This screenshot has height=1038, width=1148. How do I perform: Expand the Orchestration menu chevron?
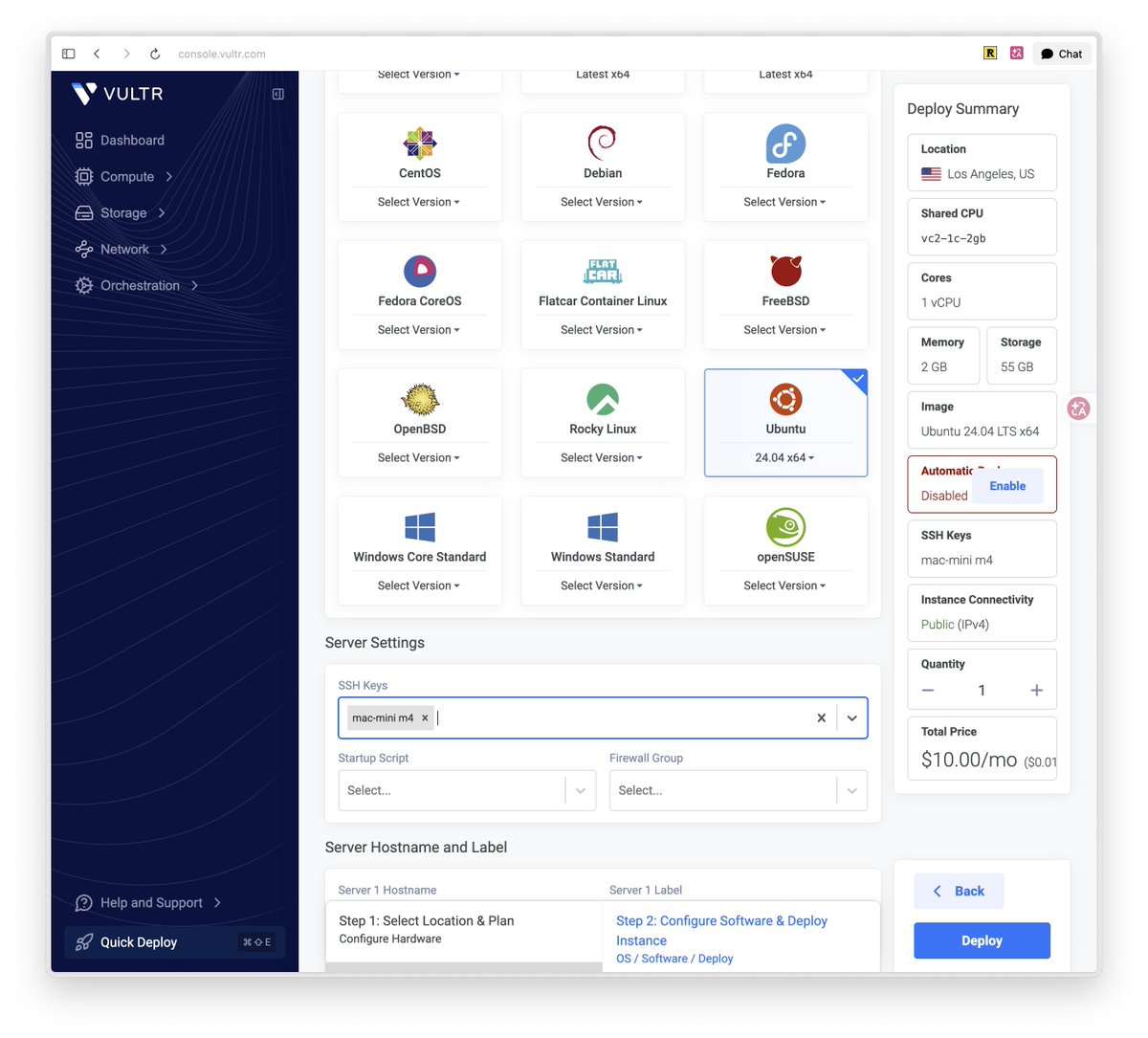[195, 286]
